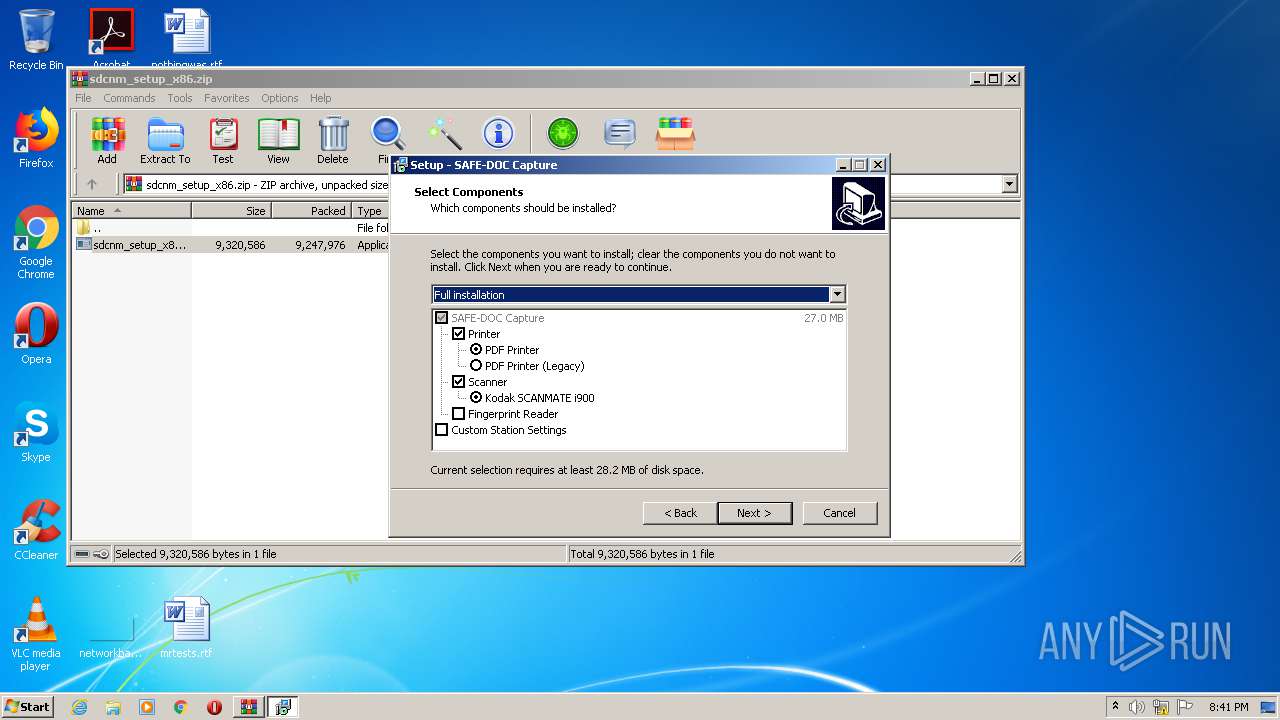Click the Next > button
Viewport: 1280px width, 720px height.
tap(755, 513)
